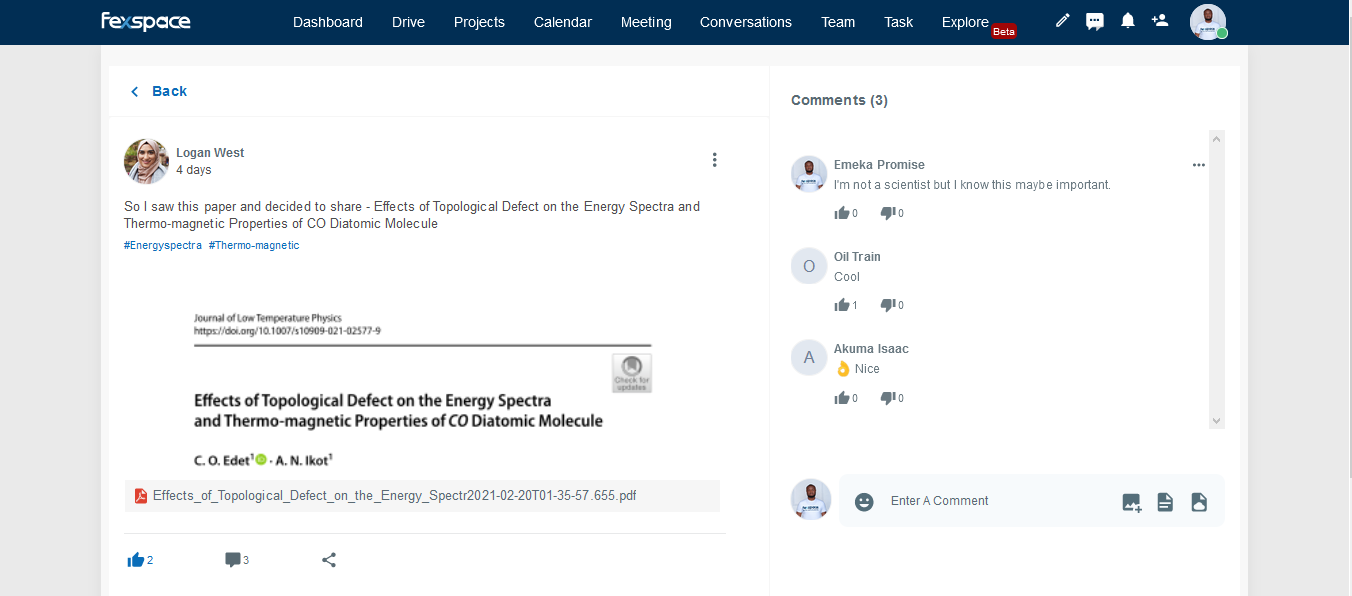
Task: Open Akuma Isaac's name
Action: click(x=871, y=349)
